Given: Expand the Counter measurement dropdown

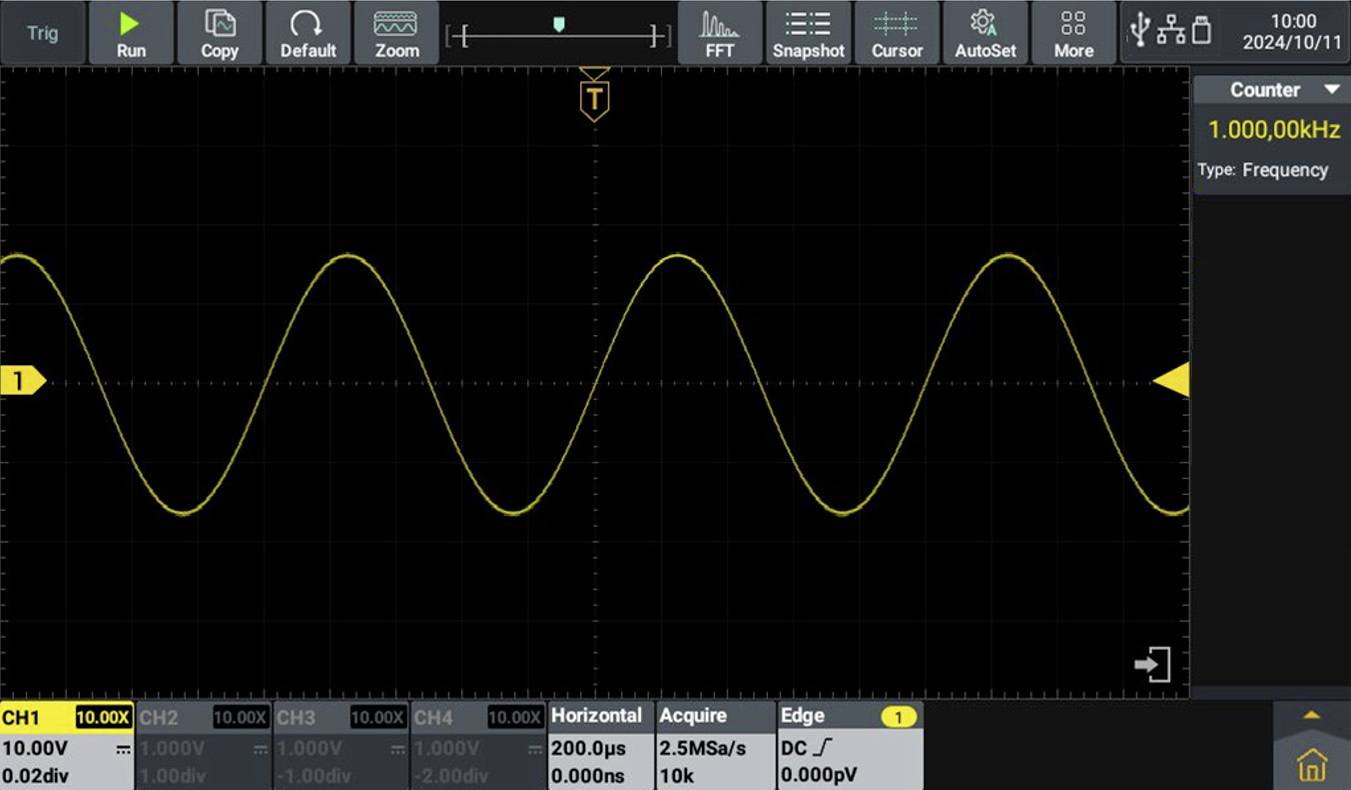Looking at the screenshot, I should coord(1335,89).
